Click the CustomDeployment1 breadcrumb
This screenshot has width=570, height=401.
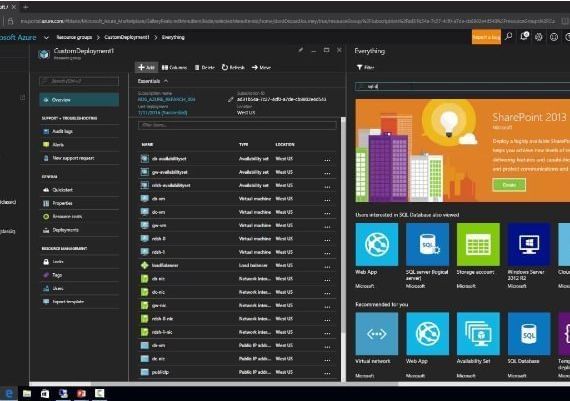point(127,37)
